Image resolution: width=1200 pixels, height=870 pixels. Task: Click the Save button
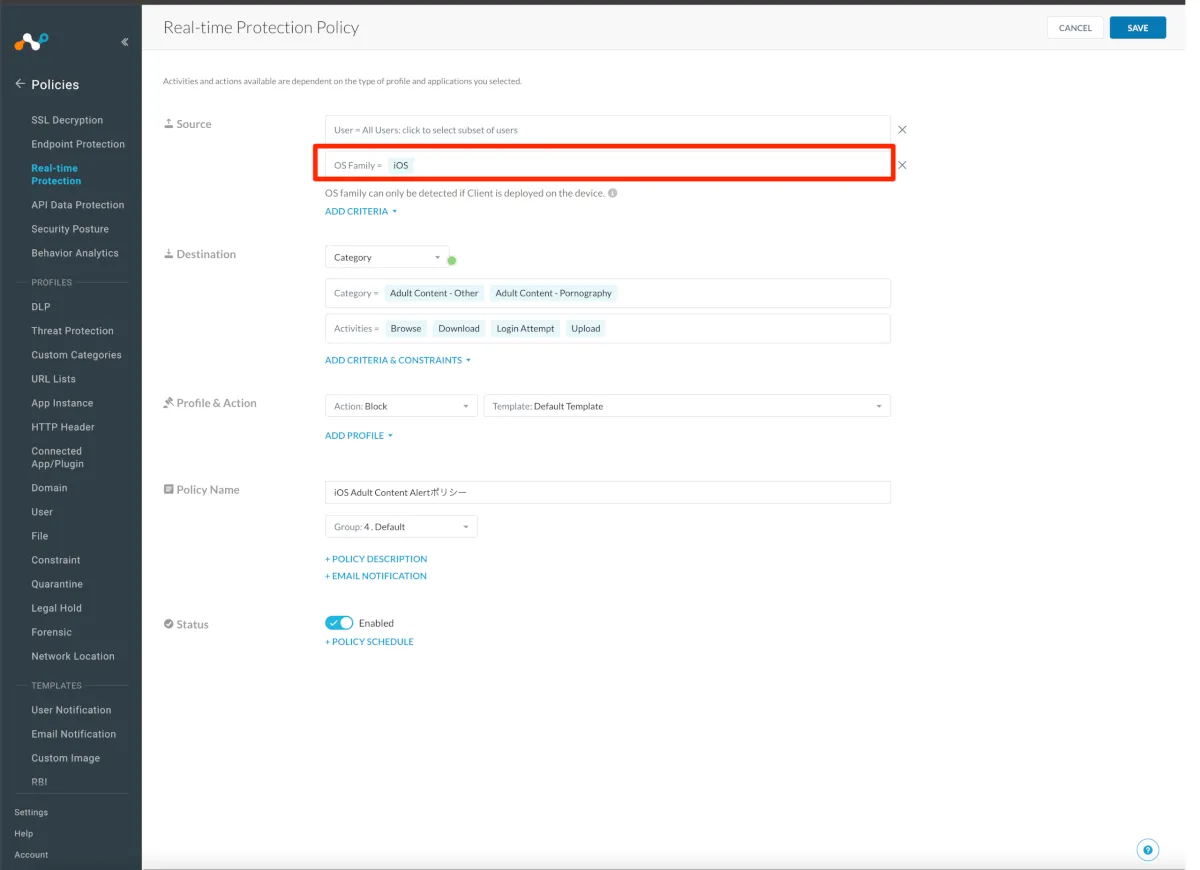tap(1137, 28)
